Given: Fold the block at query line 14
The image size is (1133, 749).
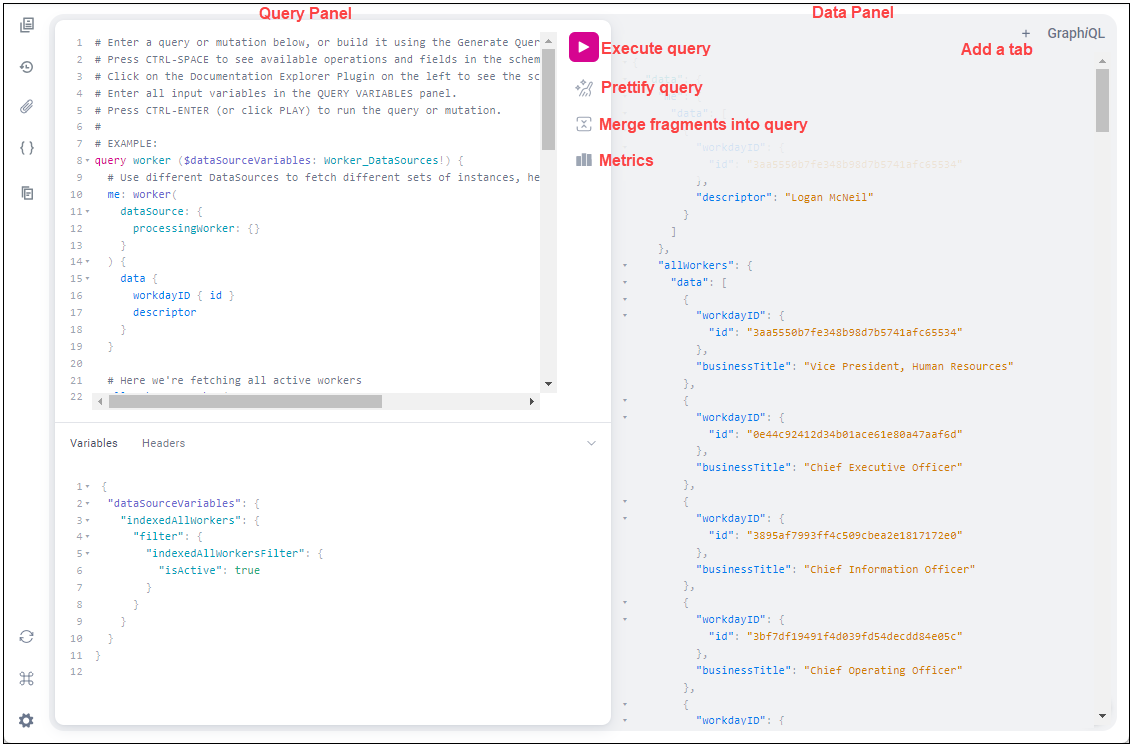Looking at the screenshot, I should [87, 261].
